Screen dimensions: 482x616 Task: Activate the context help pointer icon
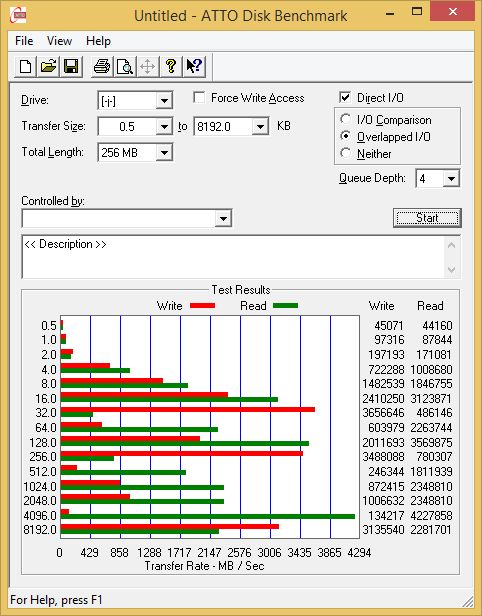click(x=194, y=66)
